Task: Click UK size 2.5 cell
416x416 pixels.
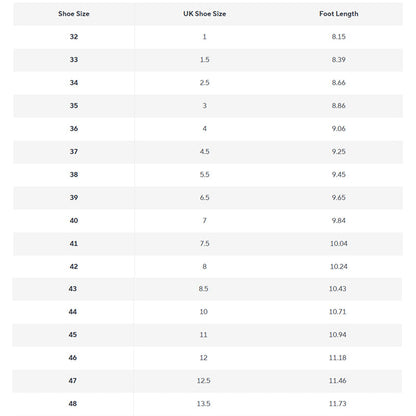Action: 205,83
